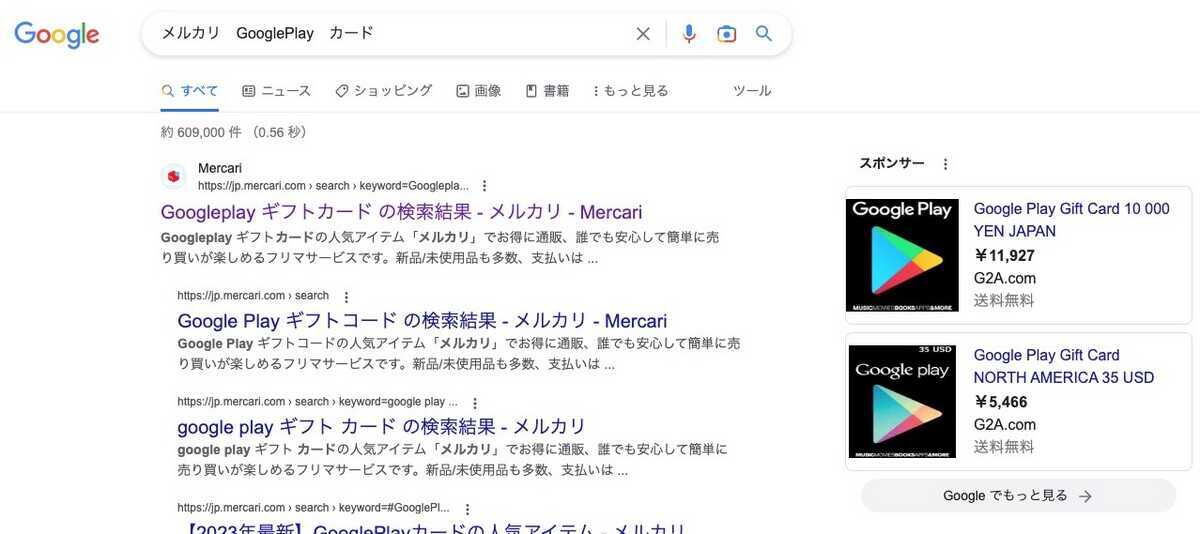Open Google Play ギフトコード の検索結果 link
Viewport: 1200px width, 534px height.
[x=422, y=321]
